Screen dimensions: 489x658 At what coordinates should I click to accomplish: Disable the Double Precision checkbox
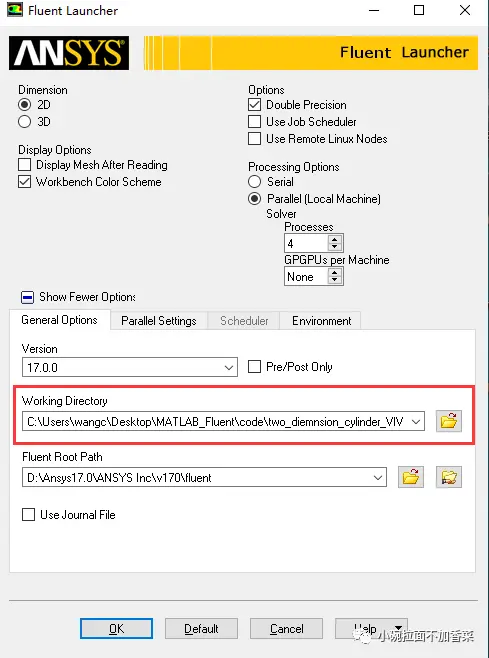click(254, 104)
